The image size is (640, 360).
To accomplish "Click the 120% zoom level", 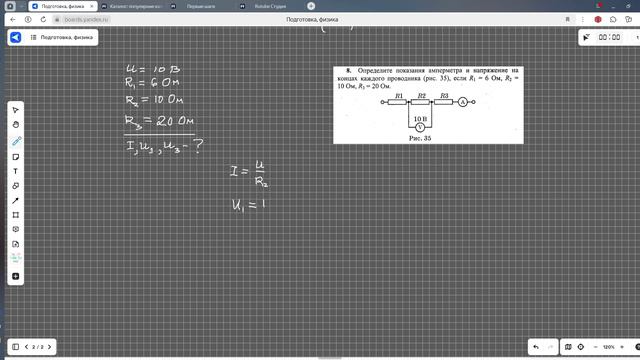I will click(x=609, y=347).
